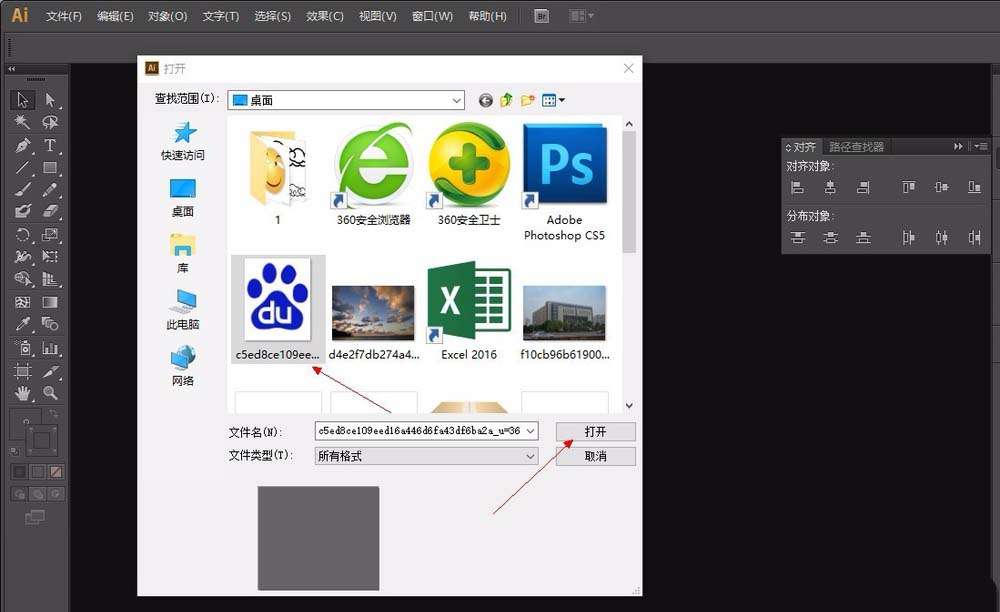
Task: Expand the 查找范围 location dropdown
Action: [x=457, y=101]
